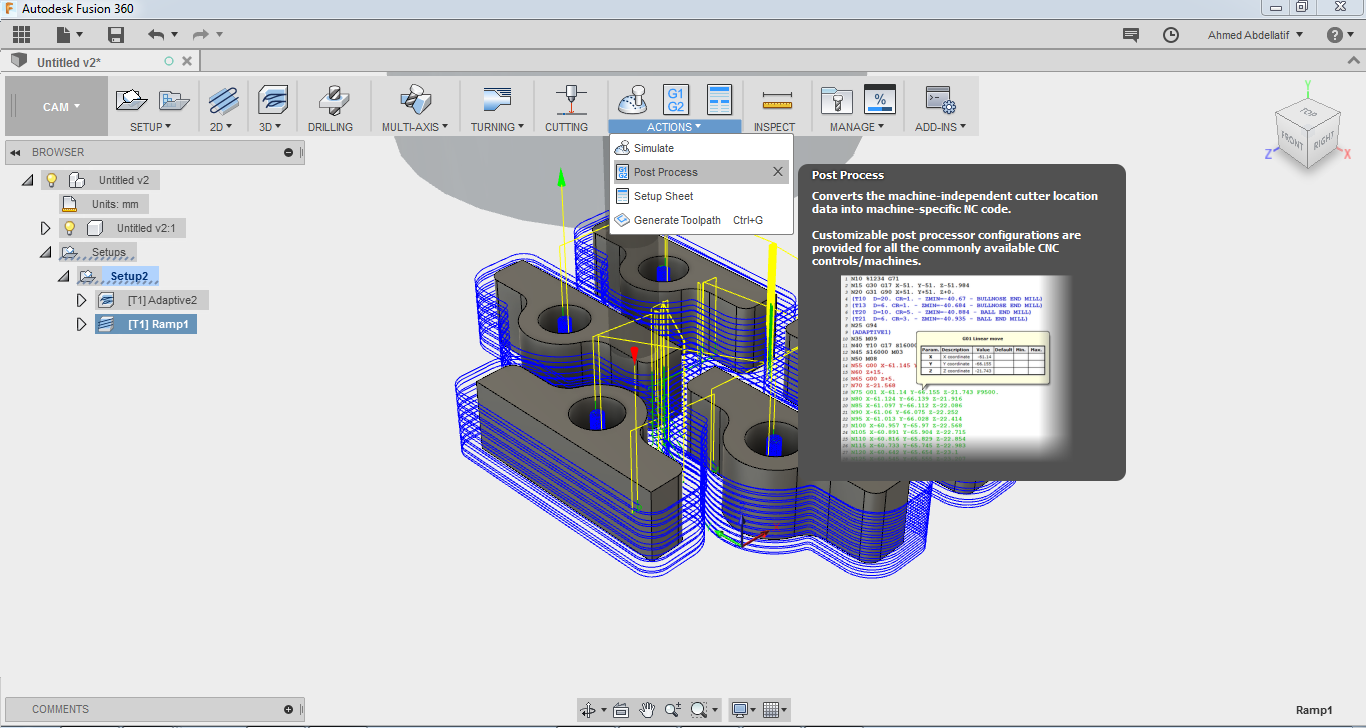Click the Redo arrow
Image resolution: width=1366 pixels, height=728 pixels.
[x=200, y=34]
